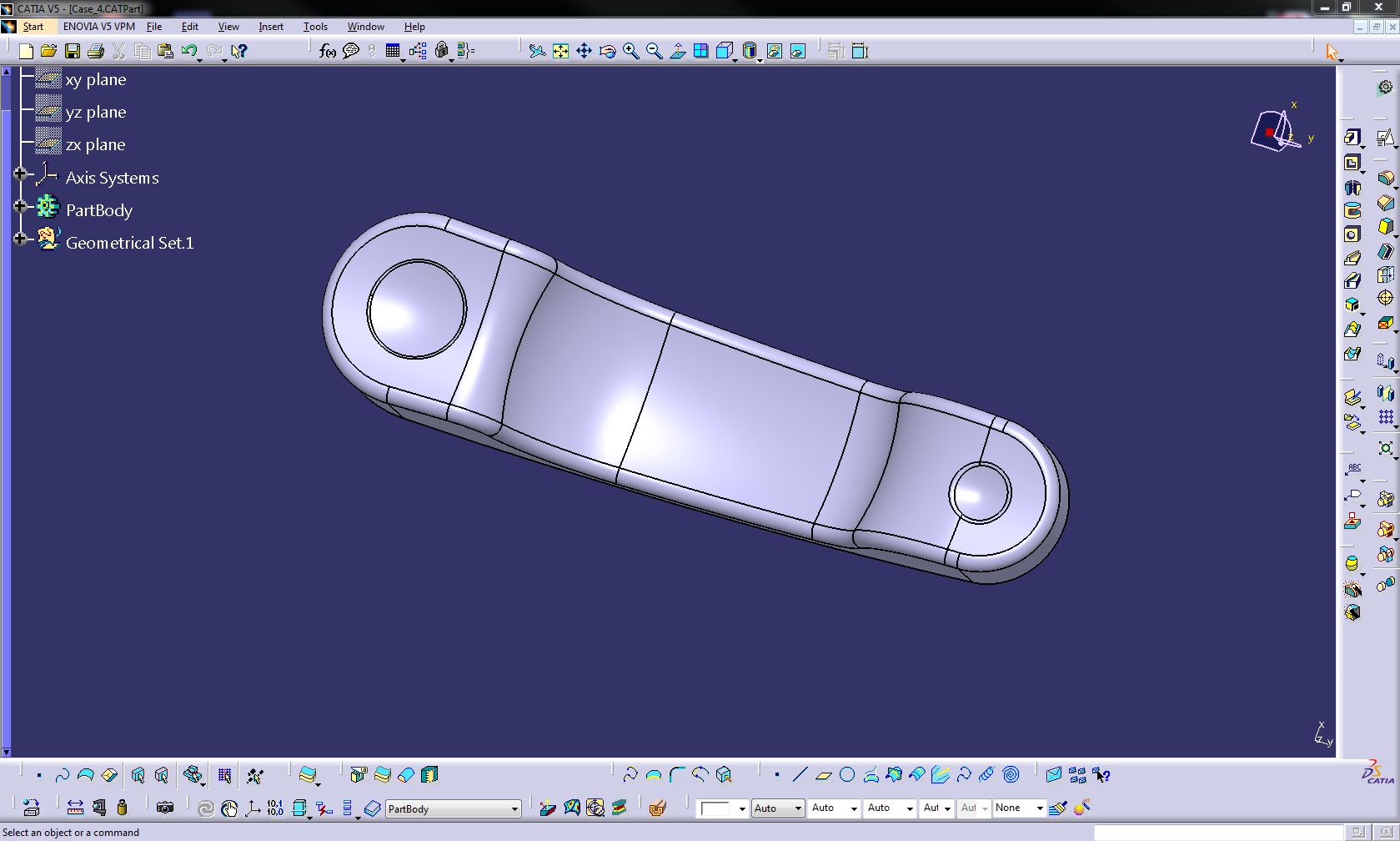Expand the PartBody tree node
1400x841 pixels.
(x=21, y=206)
